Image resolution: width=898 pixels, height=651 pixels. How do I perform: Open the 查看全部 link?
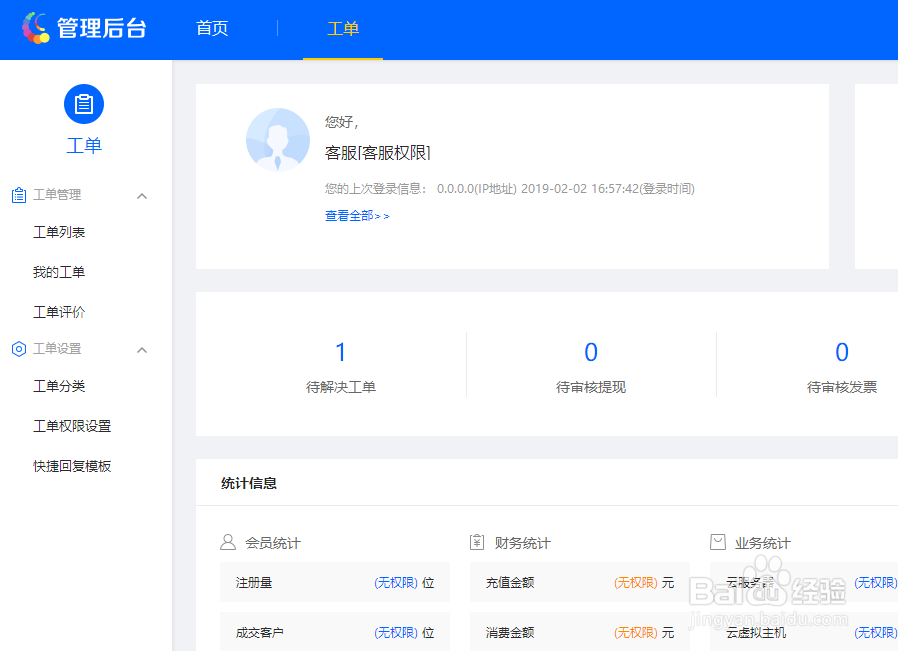[351, 214]
